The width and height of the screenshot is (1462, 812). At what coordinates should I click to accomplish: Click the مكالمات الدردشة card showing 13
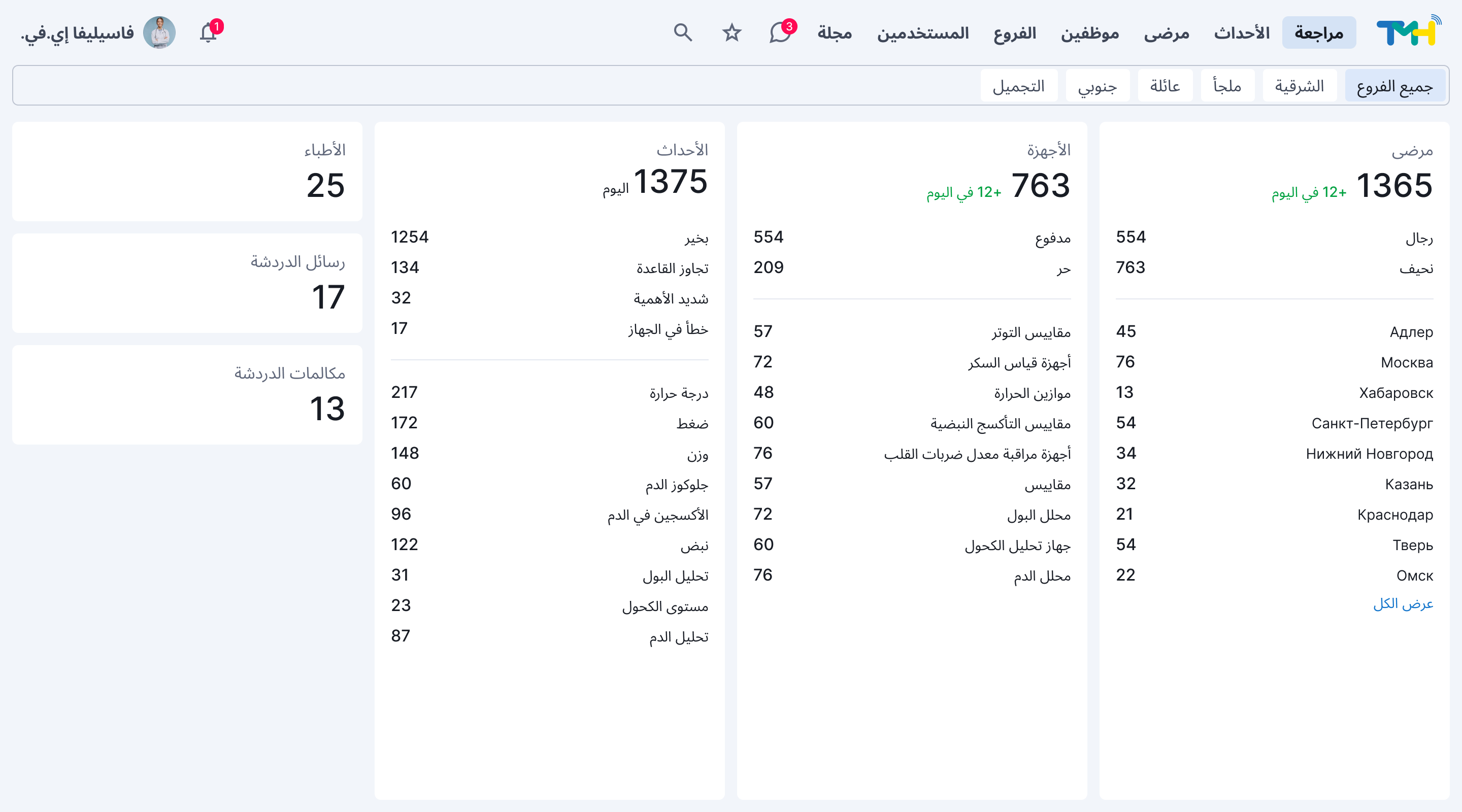[187, 395]
